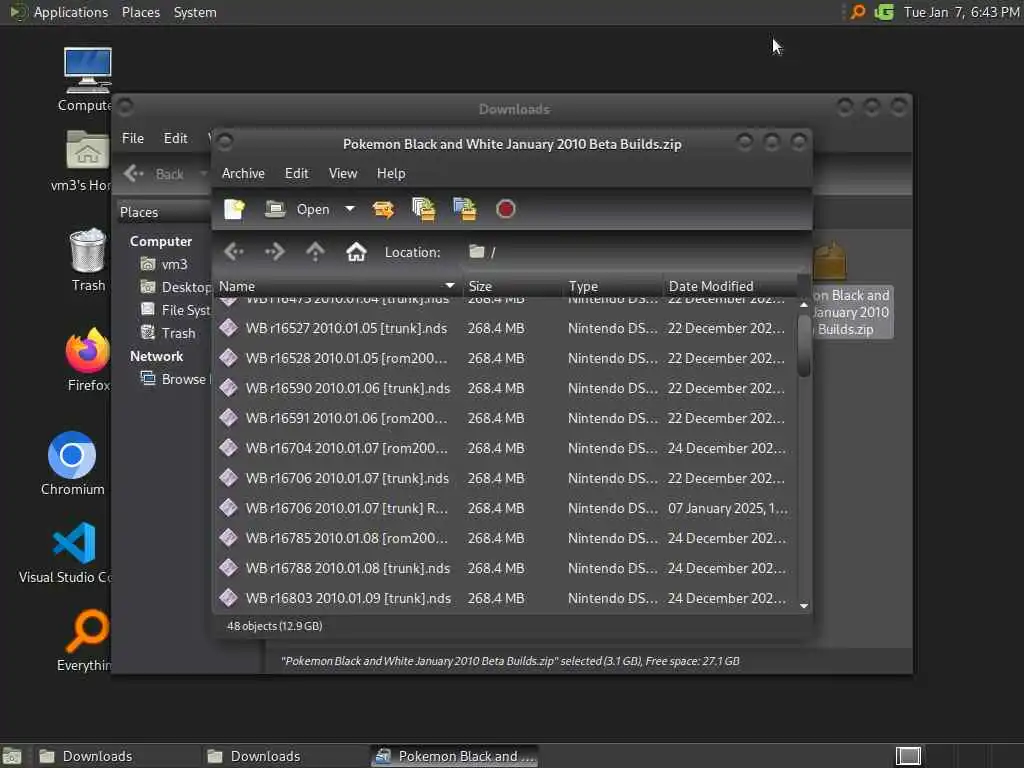
Task: Click the Location path field
Action: pos(633,252)
